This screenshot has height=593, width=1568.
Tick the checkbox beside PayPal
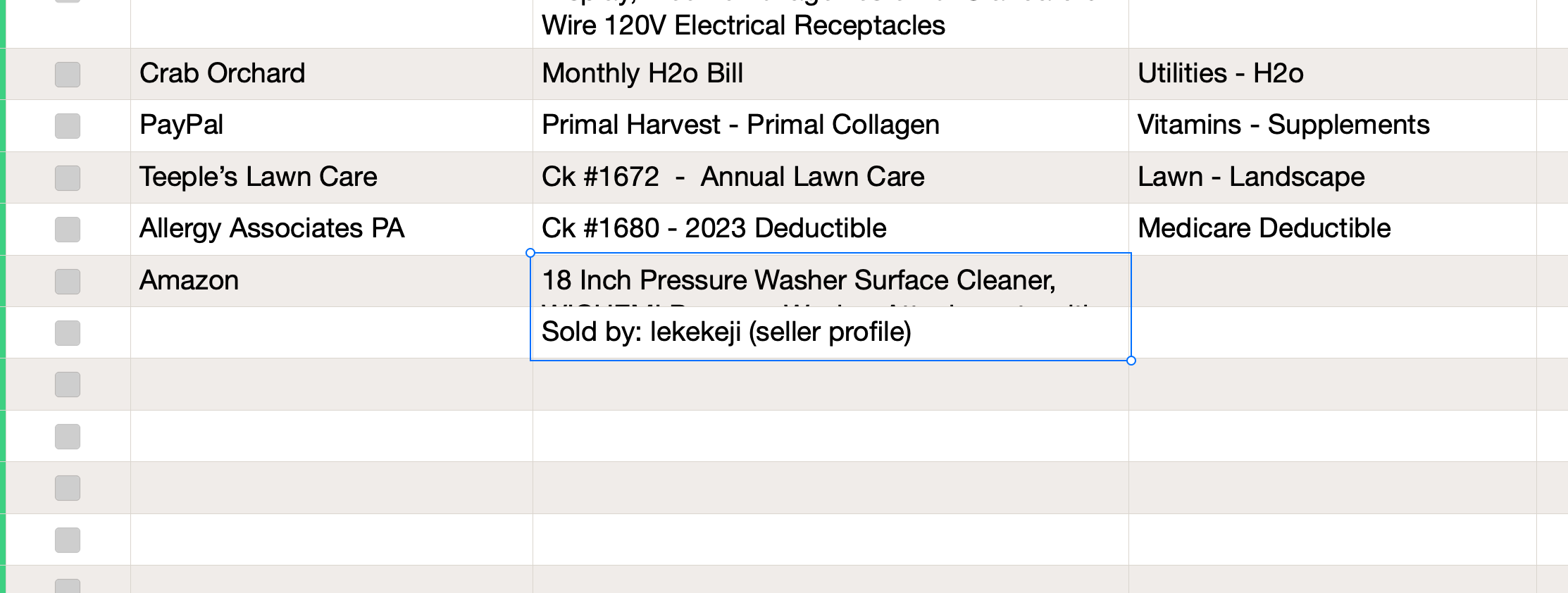tap(68, 125)
